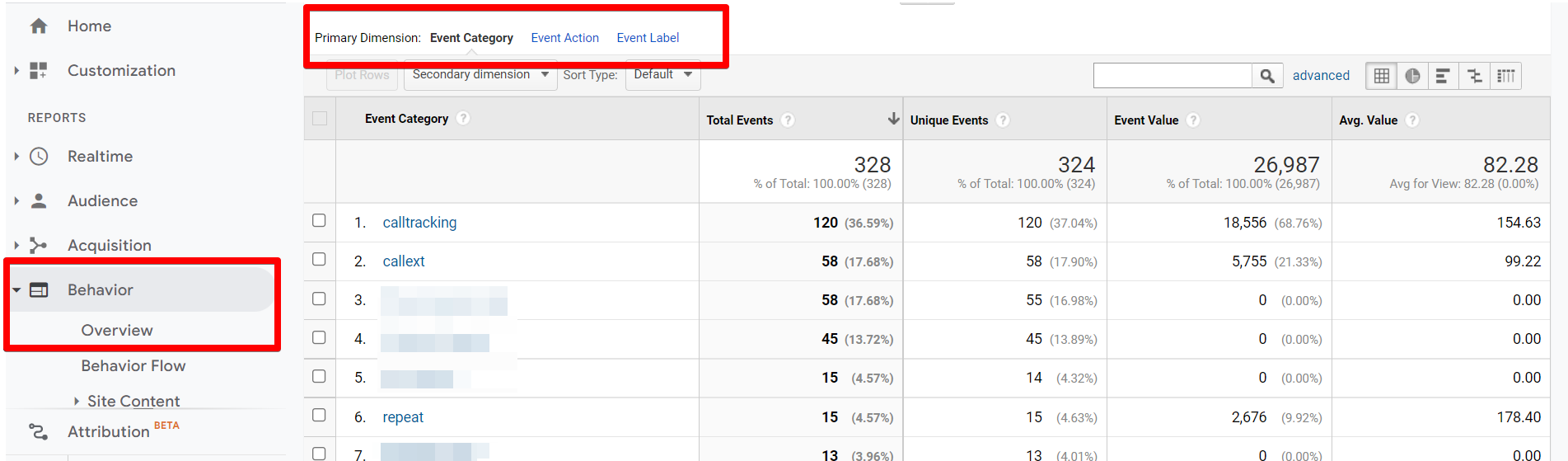Screen dimensions: 1568x461
Task: Switch primary dimension to Event Action
Action: (564, 38)
